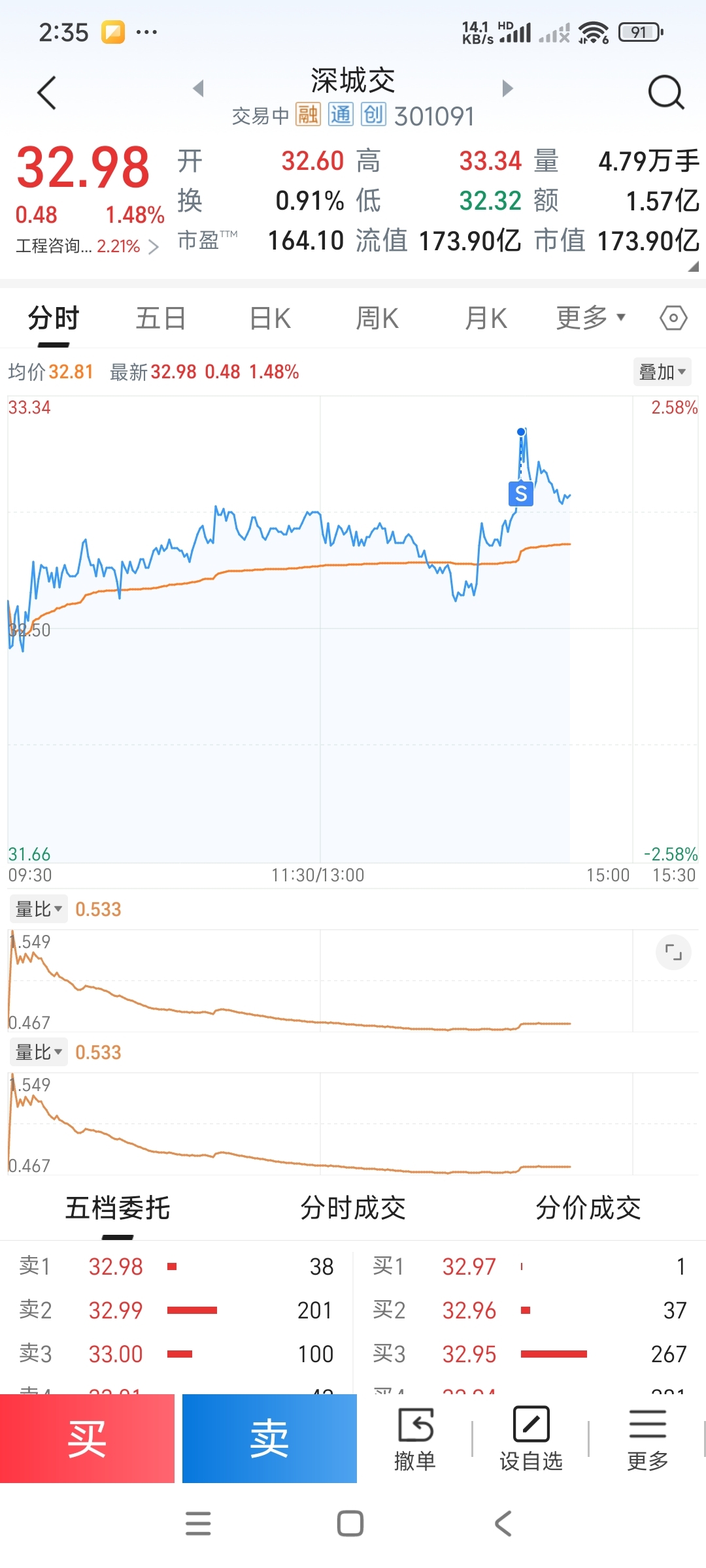Switch to 日K tab
The width and height of the screenshot is (706, 1568).
(270, 318)
